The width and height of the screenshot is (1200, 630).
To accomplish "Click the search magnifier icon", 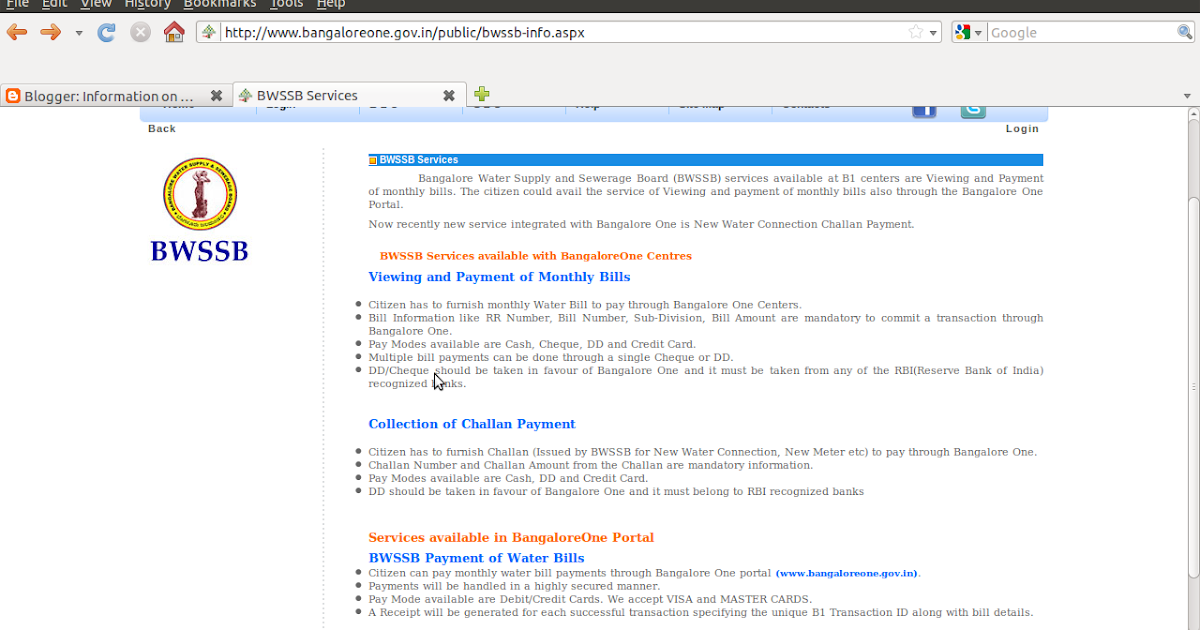I will [1185, 31].
